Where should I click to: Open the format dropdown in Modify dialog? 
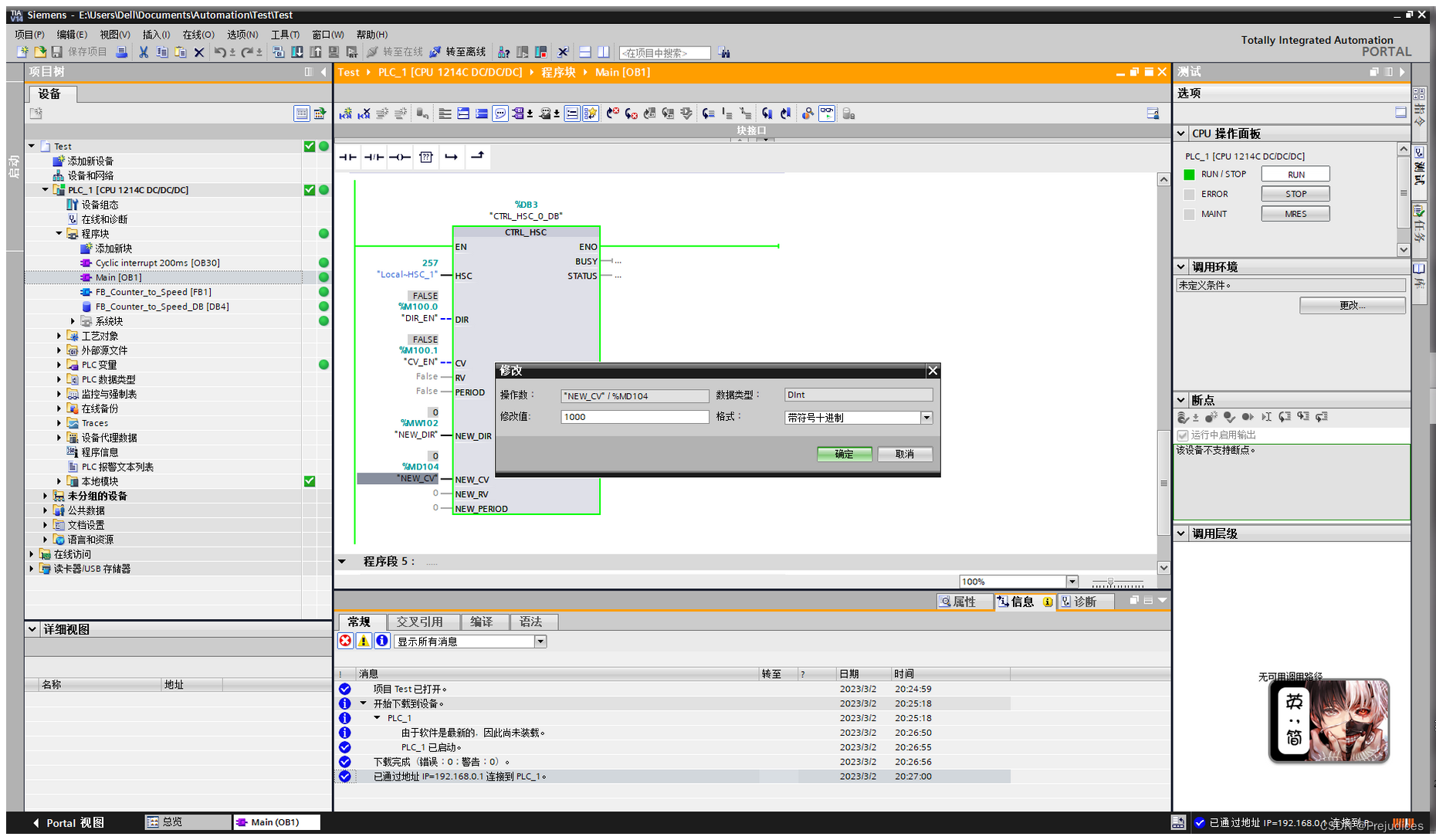(926, 418)
